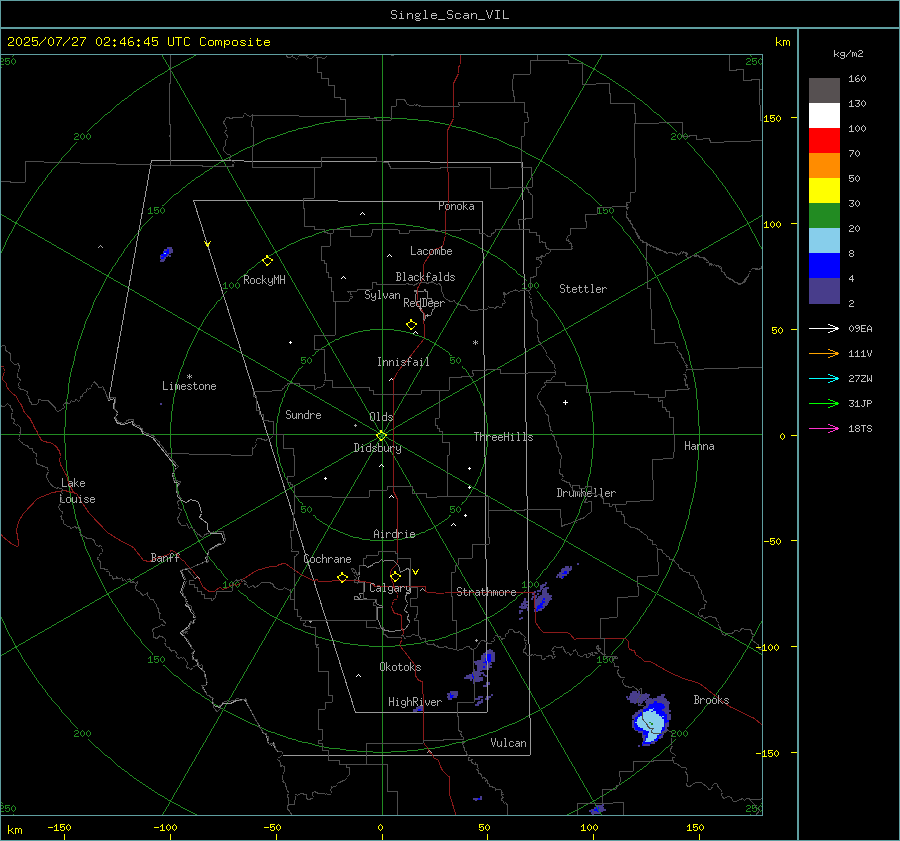Select the yellow diamond marker at Cochrane
Screen dimensions: 900x841
(343, 578)
